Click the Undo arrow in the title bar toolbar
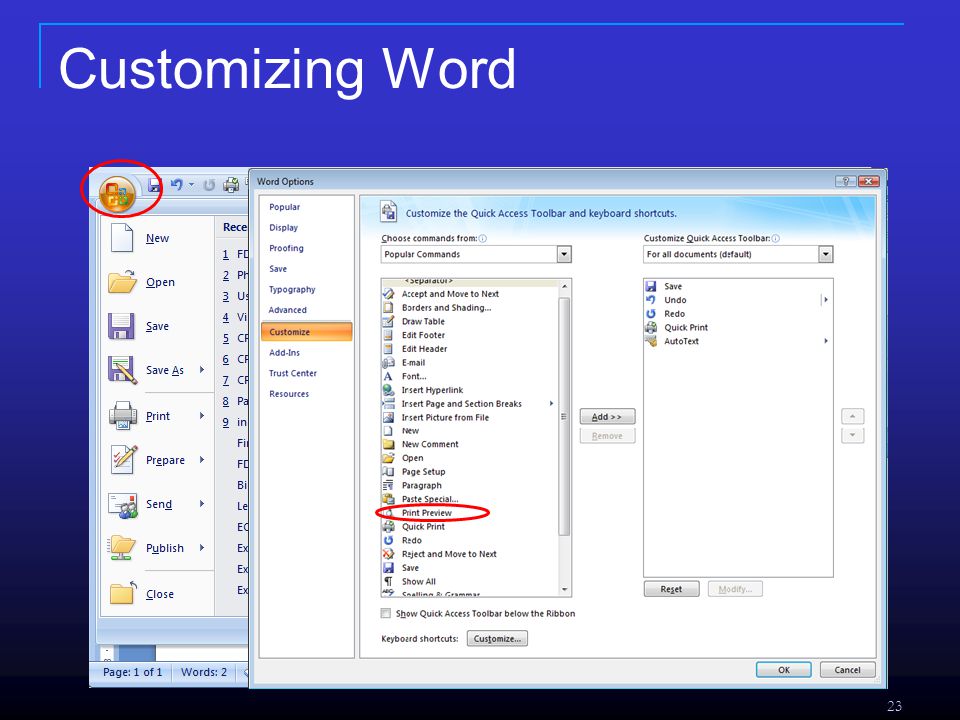Screen dimensions: 960x720 tap(176, 184)
